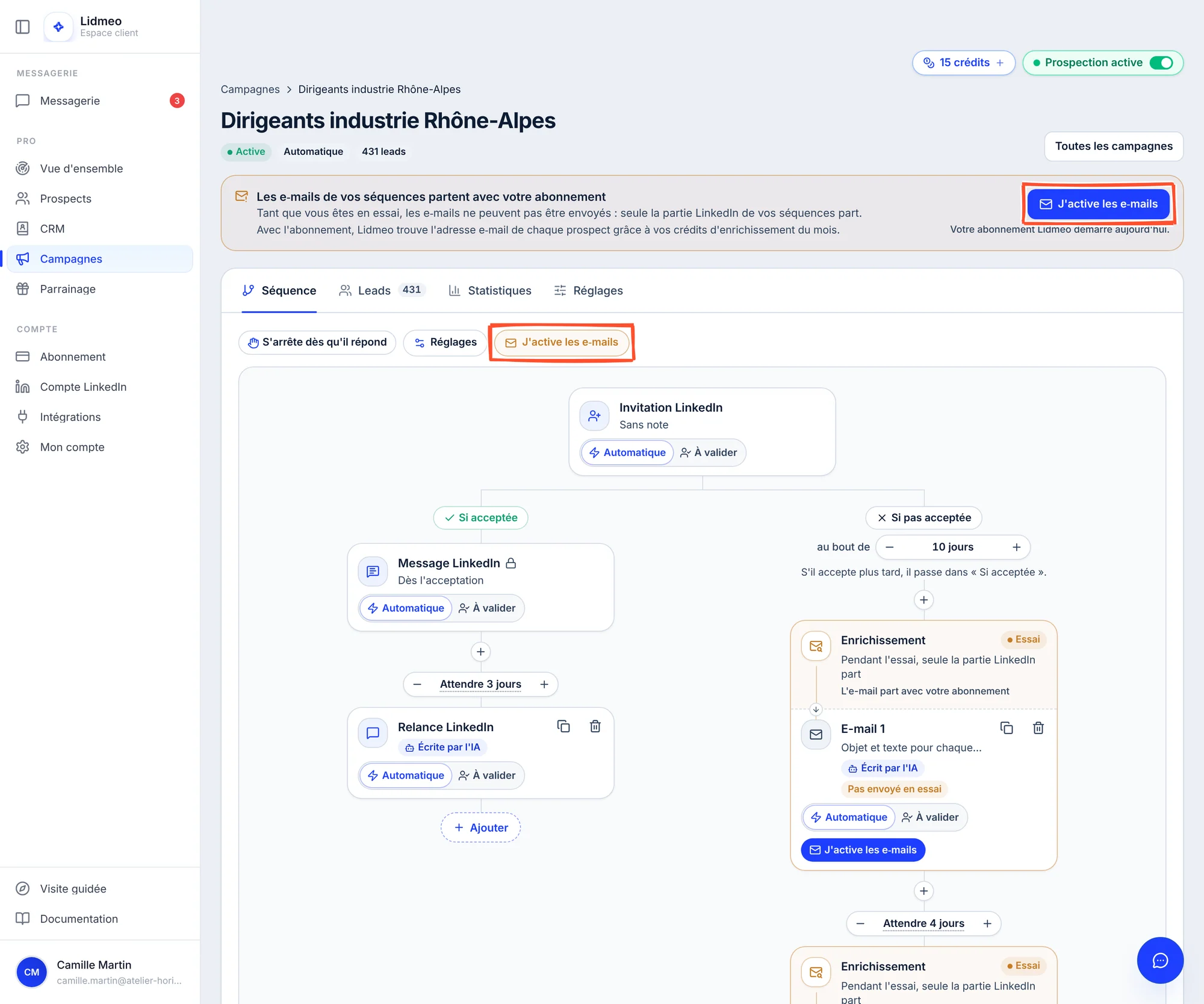Delete the E-mail 1 step

tap(1038, 728)
